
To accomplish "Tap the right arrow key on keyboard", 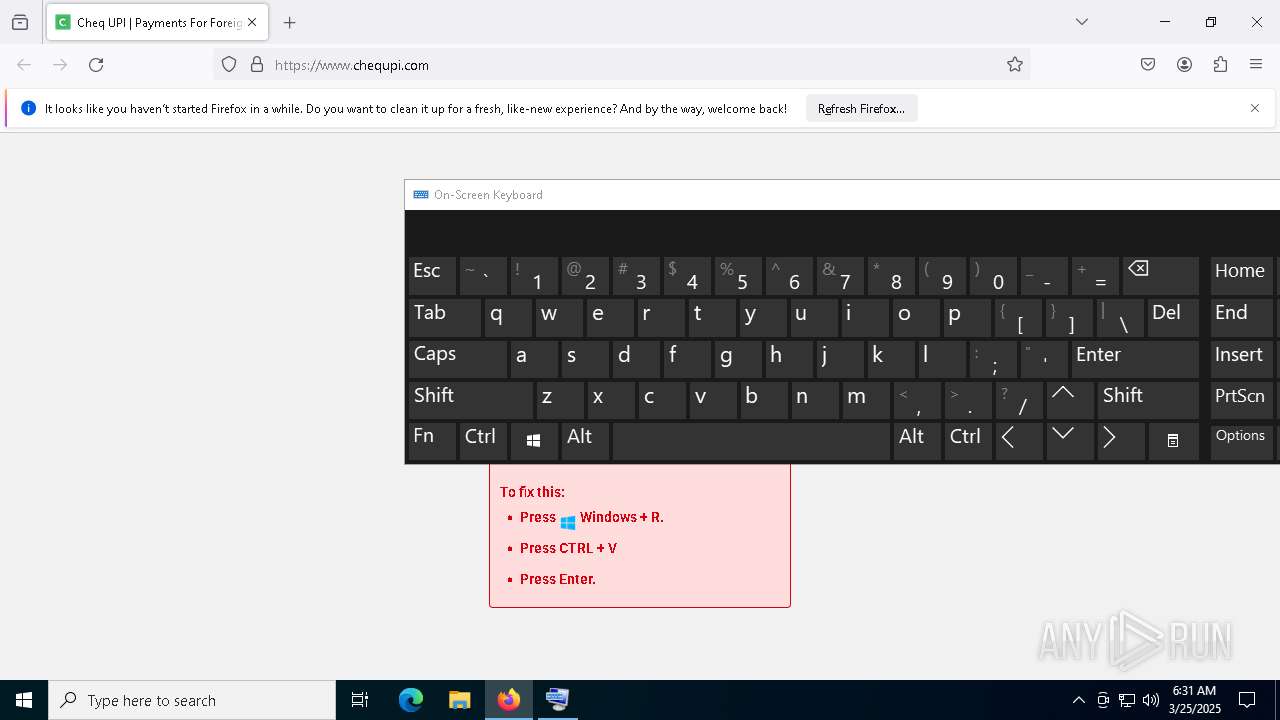I will [1121, 441].
